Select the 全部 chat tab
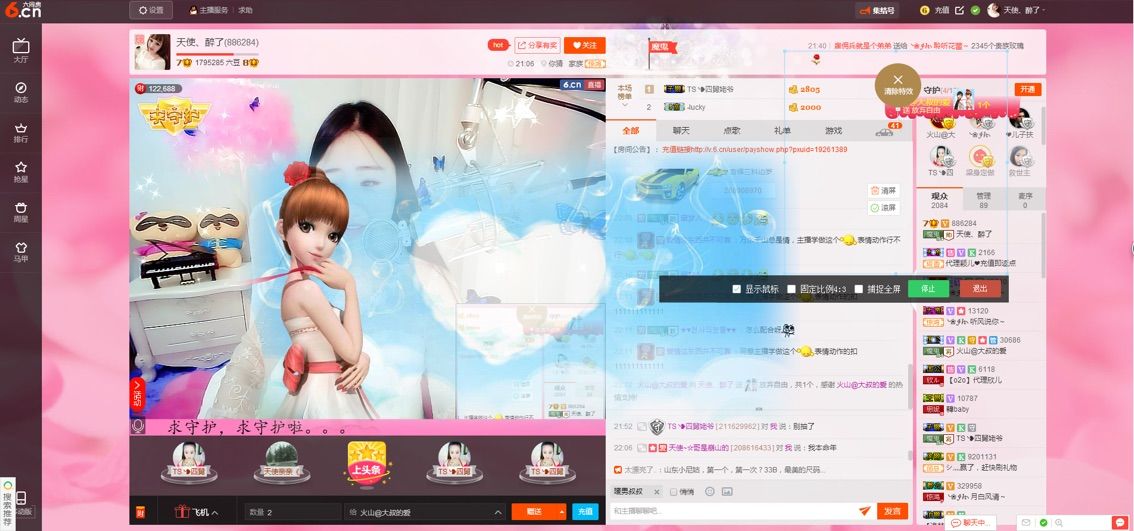The height and width of the screenshot is (531, 1134). tap(631, 131)
